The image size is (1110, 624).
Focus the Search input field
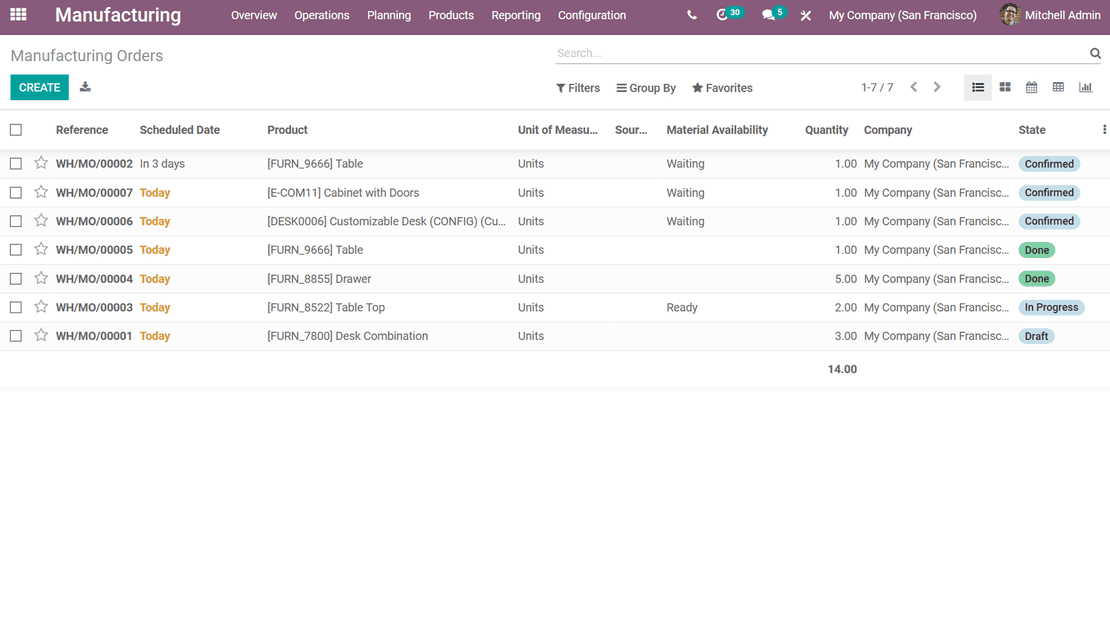click(820, 53)
